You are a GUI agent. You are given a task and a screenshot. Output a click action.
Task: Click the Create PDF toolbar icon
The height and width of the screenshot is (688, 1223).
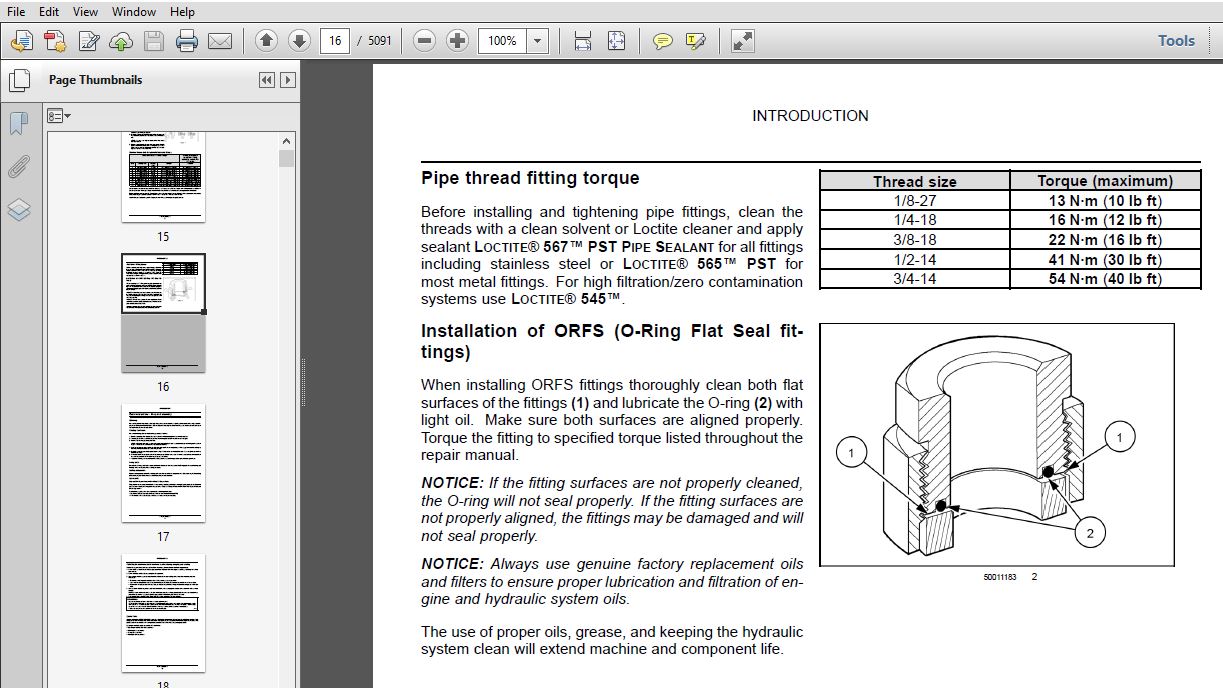point(22,41)
